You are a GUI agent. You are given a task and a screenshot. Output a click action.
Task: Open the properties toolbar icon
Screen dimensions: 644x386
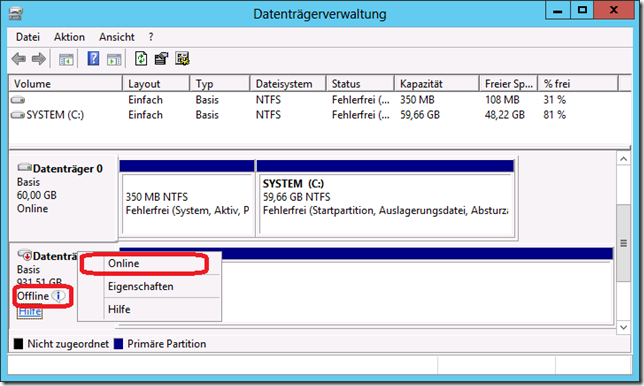coord(161,59)
